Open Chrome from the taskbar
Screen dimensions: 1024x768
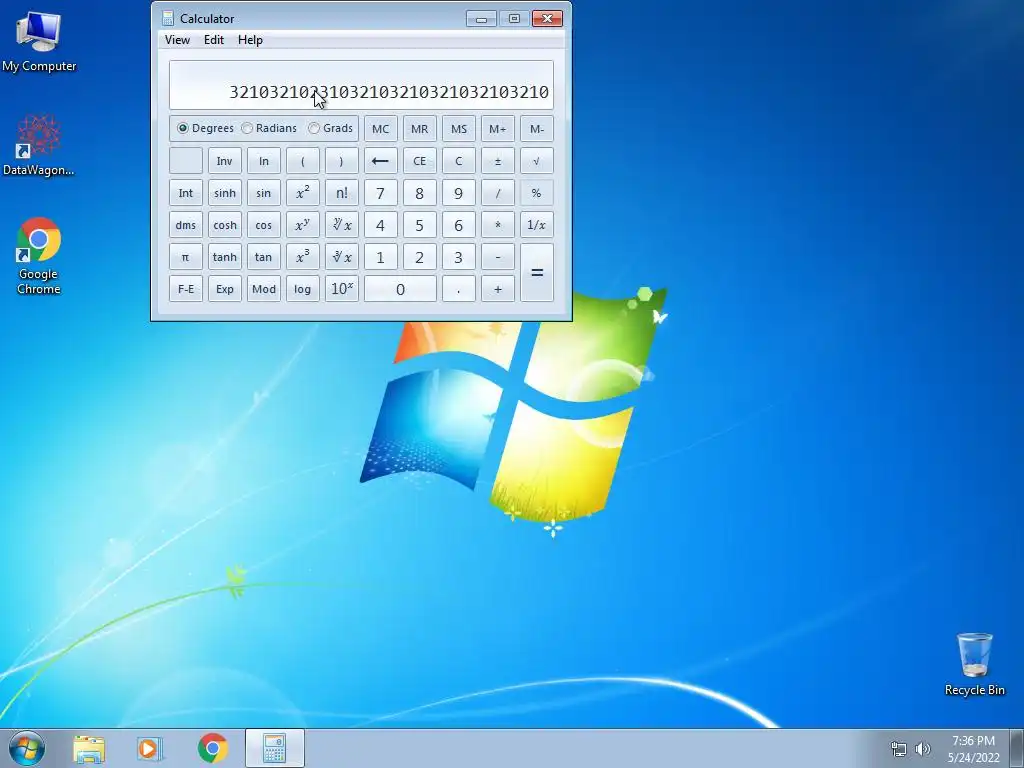[x=212, y=748]
